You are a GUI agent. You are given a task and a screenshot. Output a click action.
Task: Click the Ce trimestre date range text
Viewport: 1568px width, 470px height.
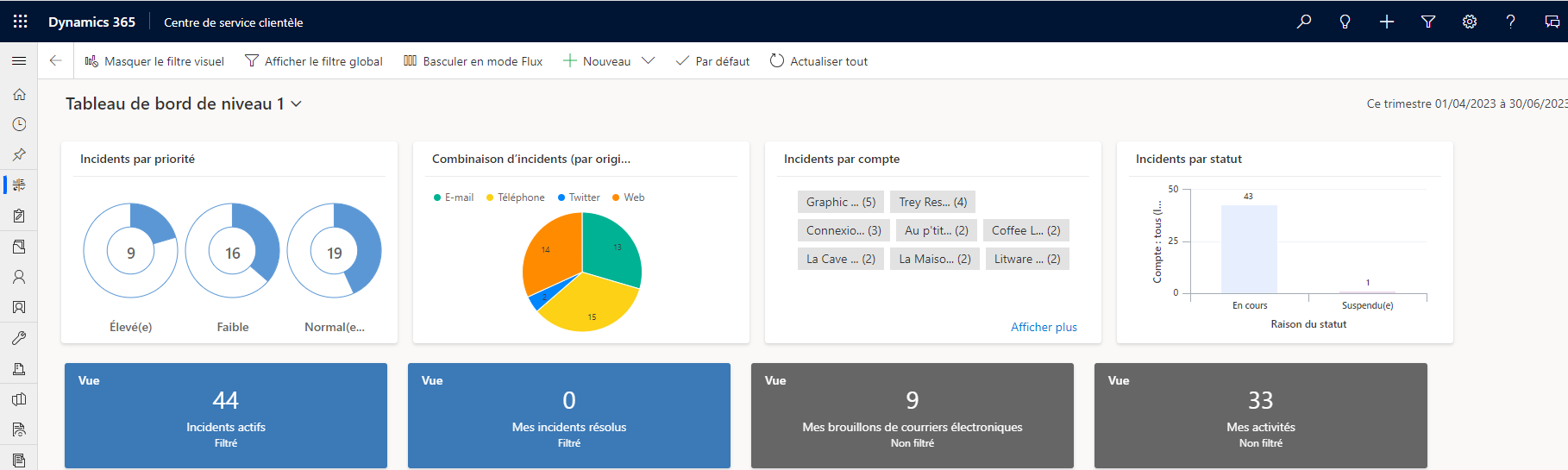tap(1466, 103)
